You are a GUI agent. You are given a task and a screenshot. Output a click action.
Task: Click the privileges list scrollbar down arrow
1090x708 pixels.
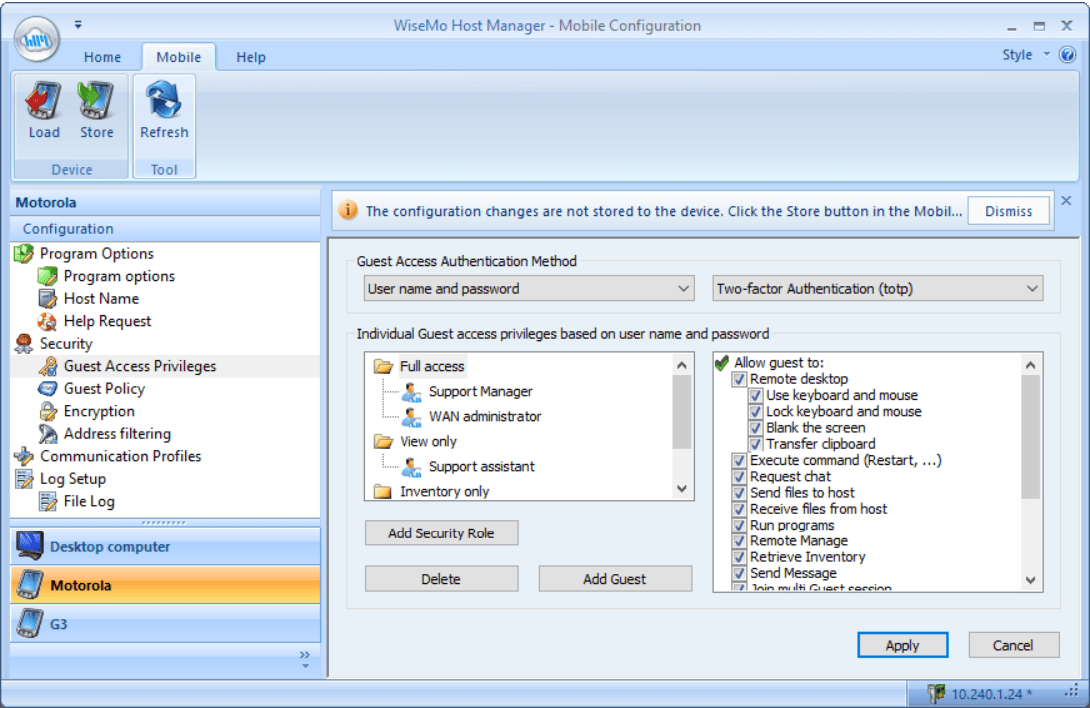1030,580
